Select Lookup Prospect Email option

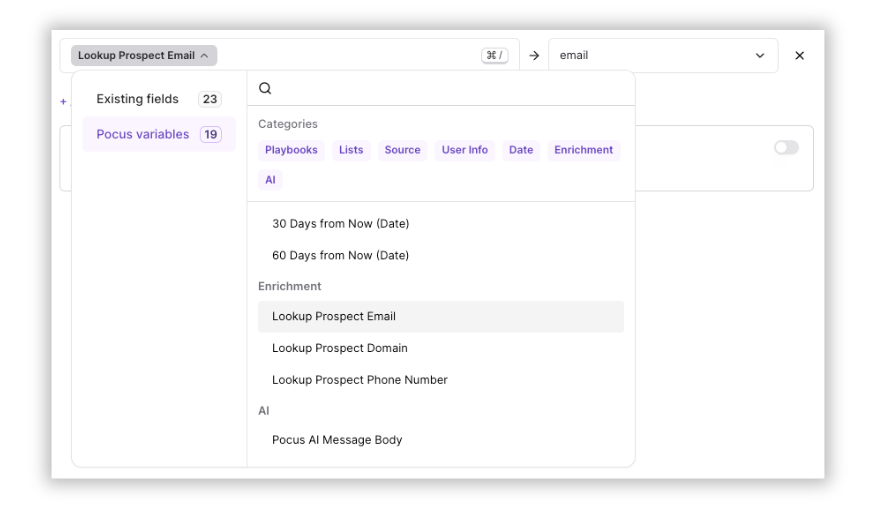[x=441, y=316]
